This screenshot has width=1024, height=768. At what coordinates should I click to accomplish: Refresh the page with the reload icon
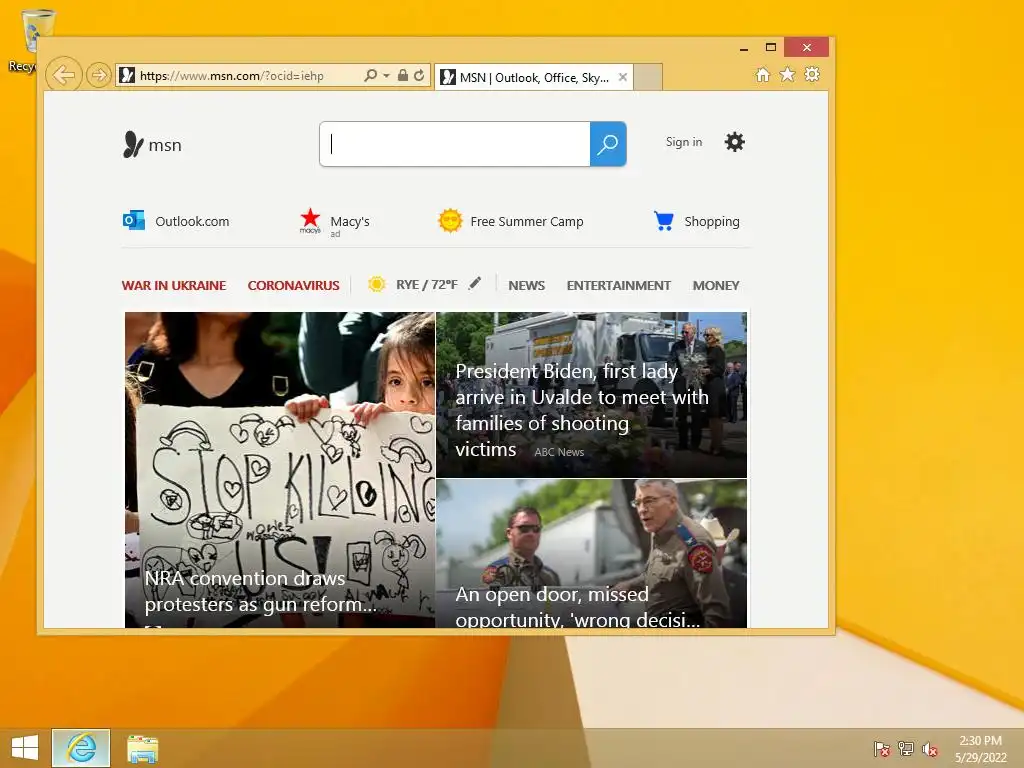tap(419, 75)
